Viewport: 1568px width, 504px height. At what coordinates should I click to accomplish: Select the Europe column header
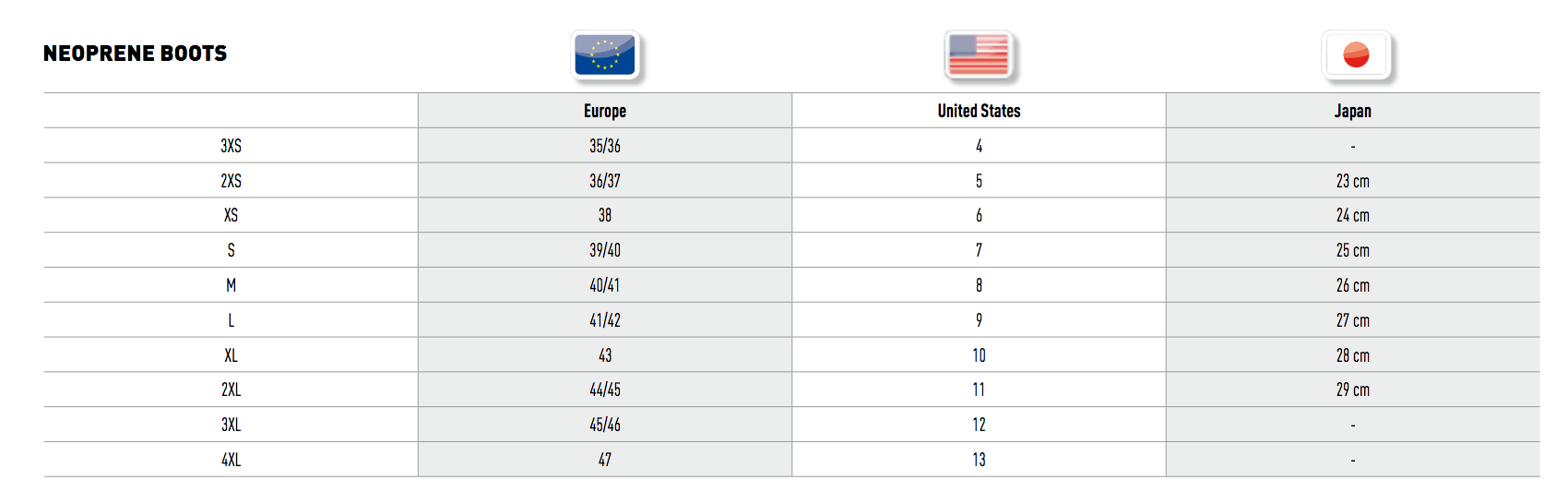click(605, 111)
